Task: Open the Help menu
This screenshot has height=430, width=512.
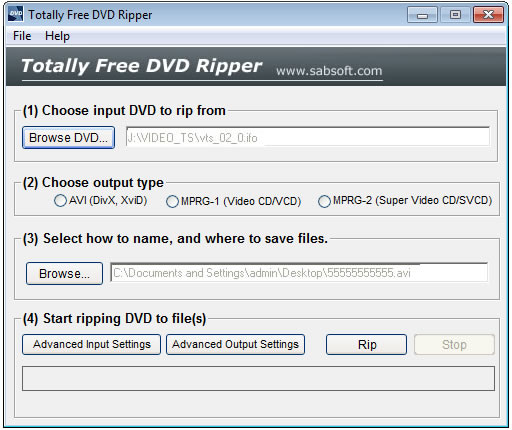Action: tap(57, 36)
